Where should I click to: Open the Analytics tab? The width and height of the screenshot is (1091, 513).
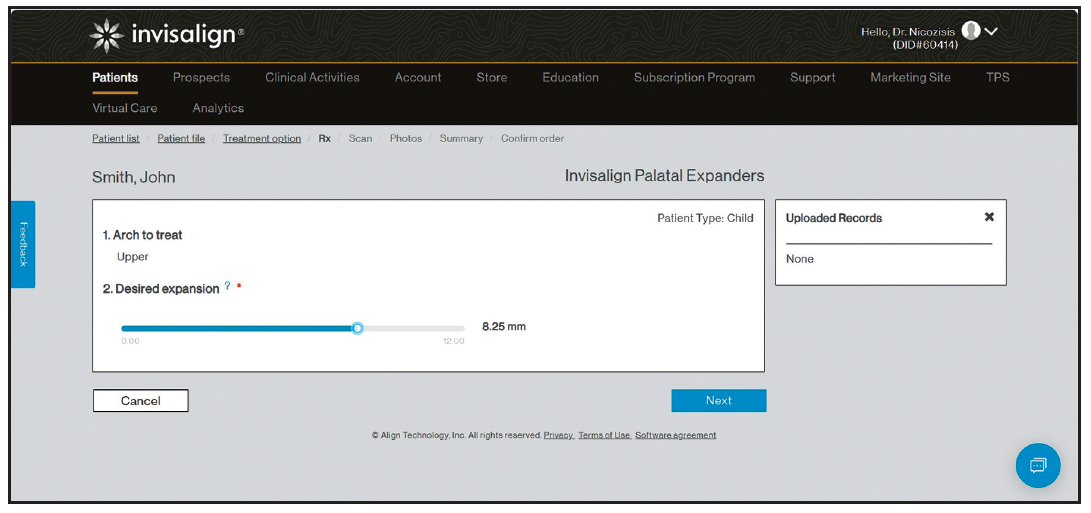point(218,108)
